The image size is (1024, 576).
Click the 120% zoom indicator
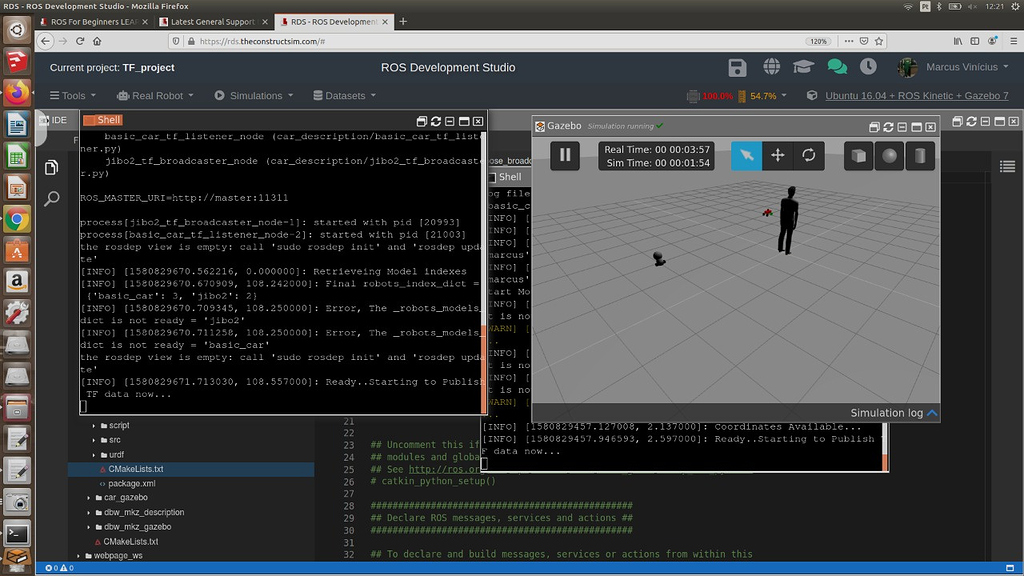(818, 41)
